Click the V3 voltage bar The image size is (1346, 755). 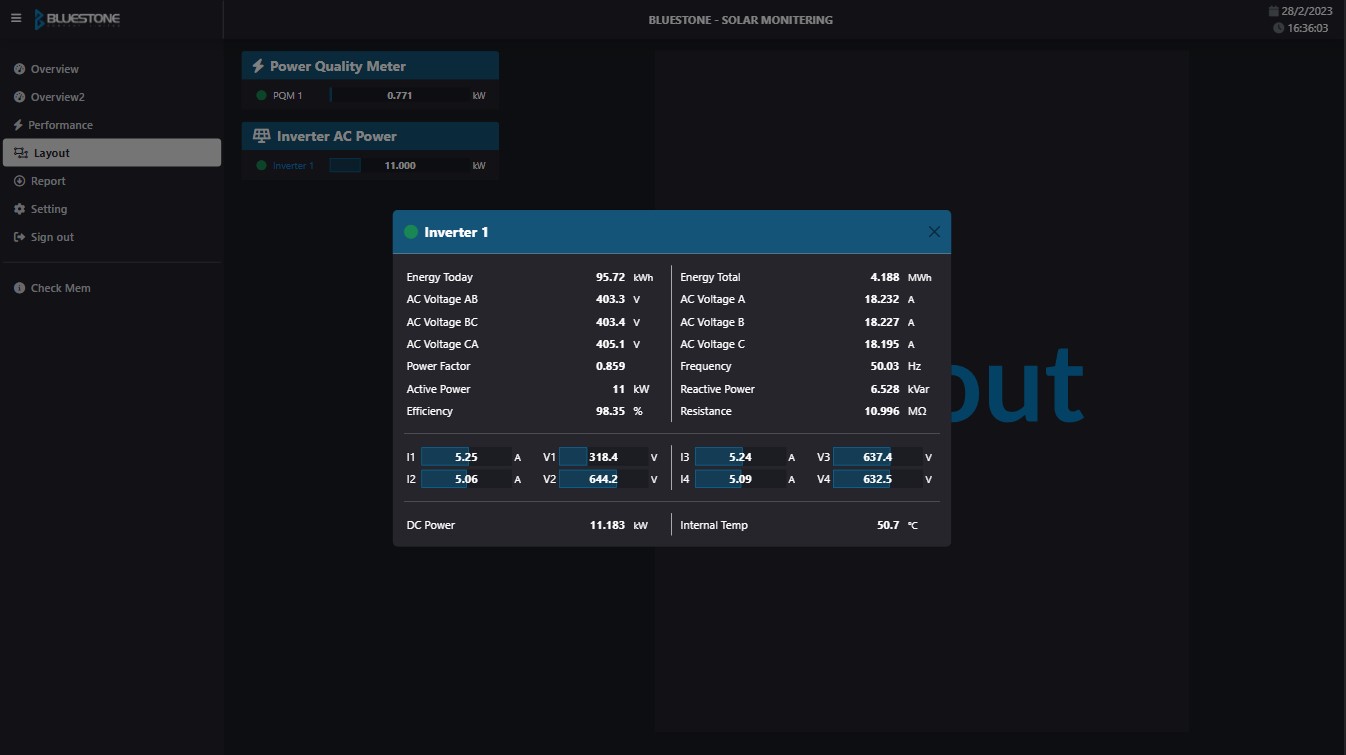pos(877,457)
